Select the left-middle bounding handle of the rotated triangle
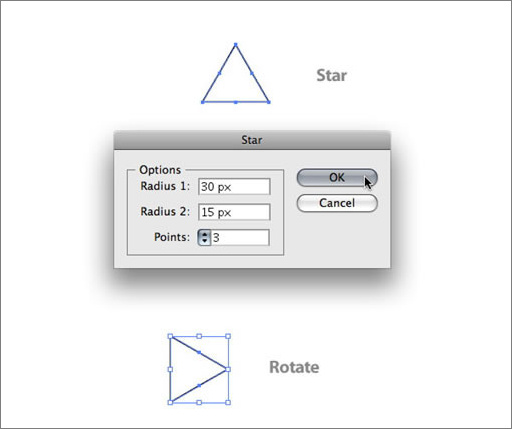 pyautogui.click(x=170, y=369)
